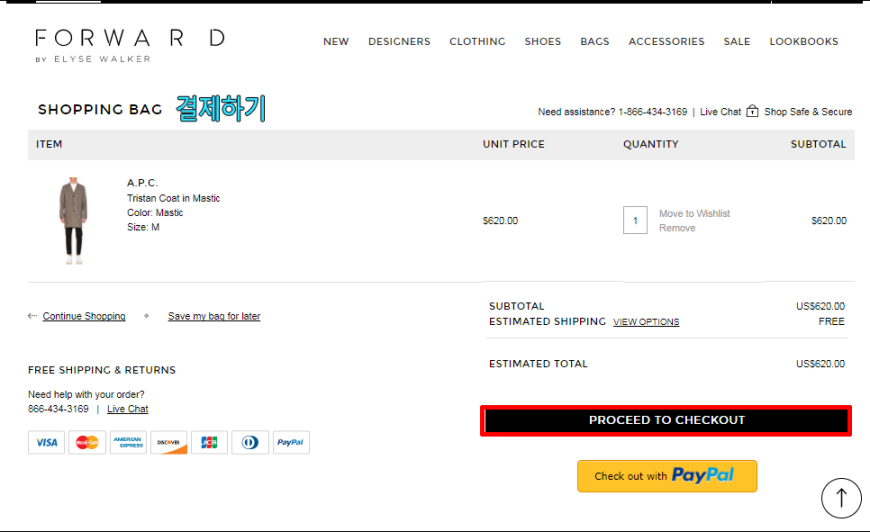870x532 pixels.
Task: Click the FREE shipping value
Action: (x=831, y=322)
